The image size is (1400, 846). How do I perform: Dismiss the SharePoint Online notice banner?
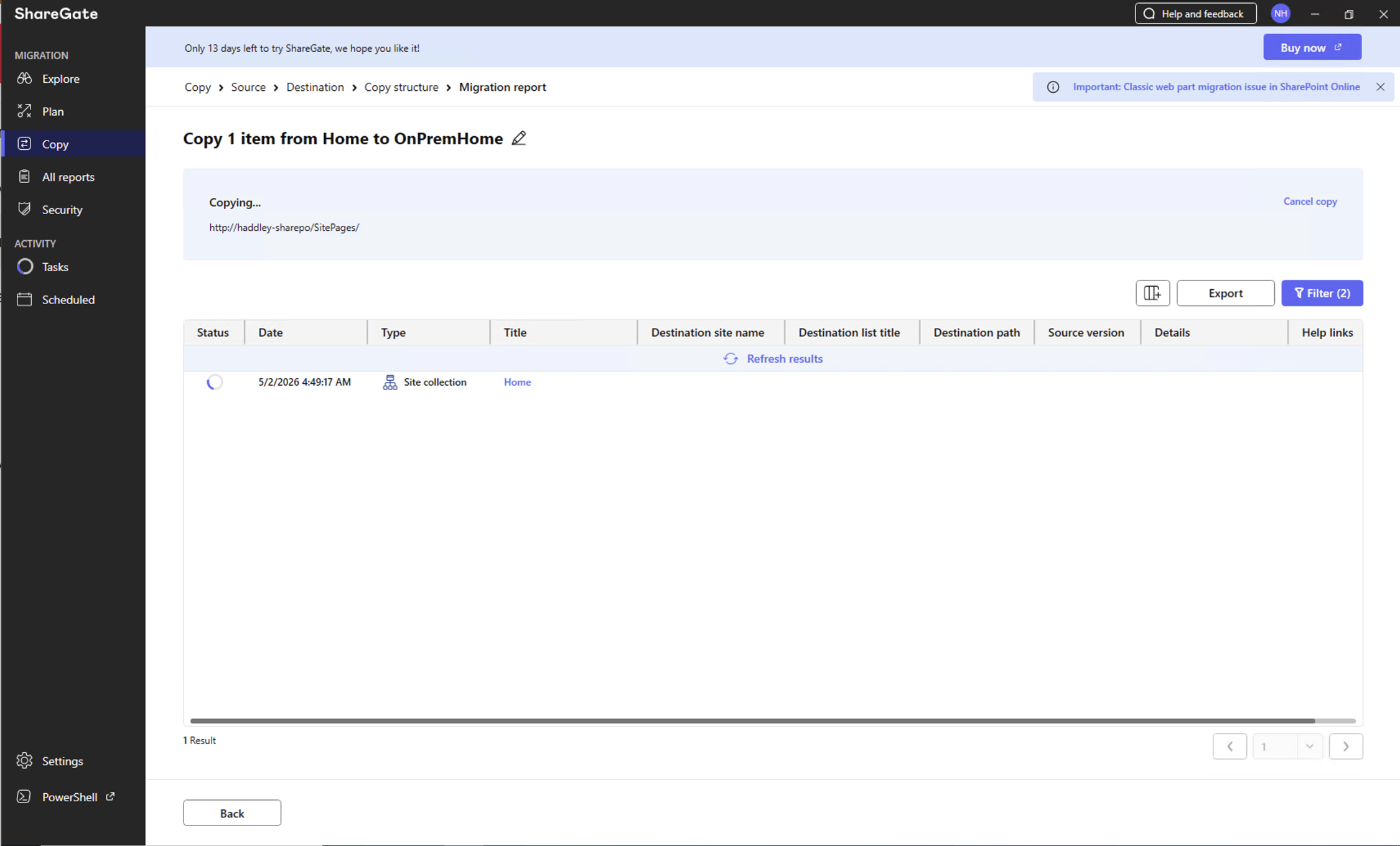1380,87
